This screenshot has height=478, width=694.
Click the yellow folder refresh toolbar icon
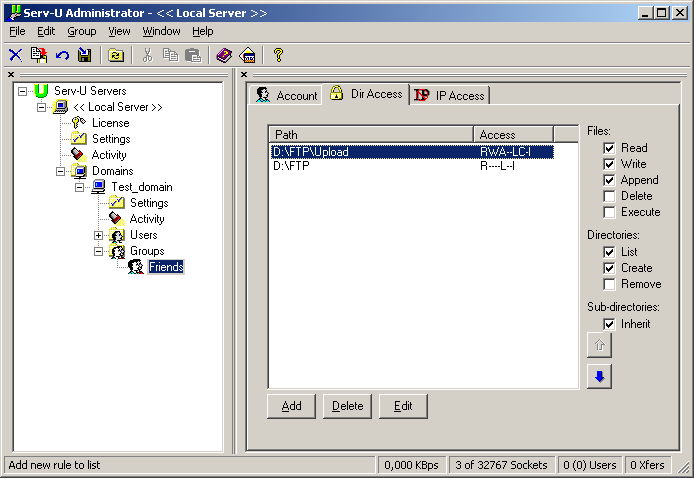116,55
